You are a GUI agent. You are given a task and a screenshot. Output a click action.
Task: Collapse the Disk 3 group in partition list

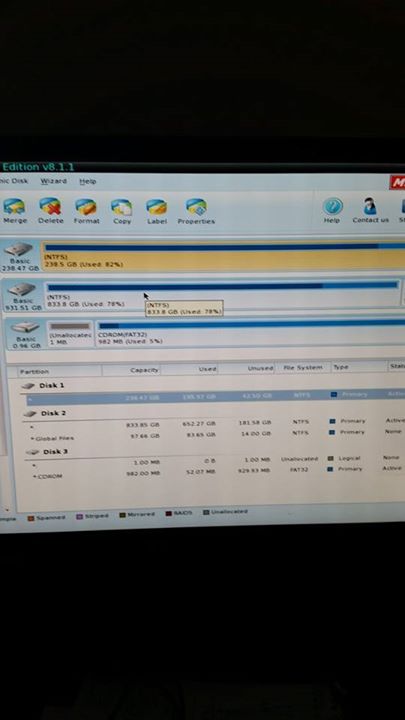[x=32, y=452]
